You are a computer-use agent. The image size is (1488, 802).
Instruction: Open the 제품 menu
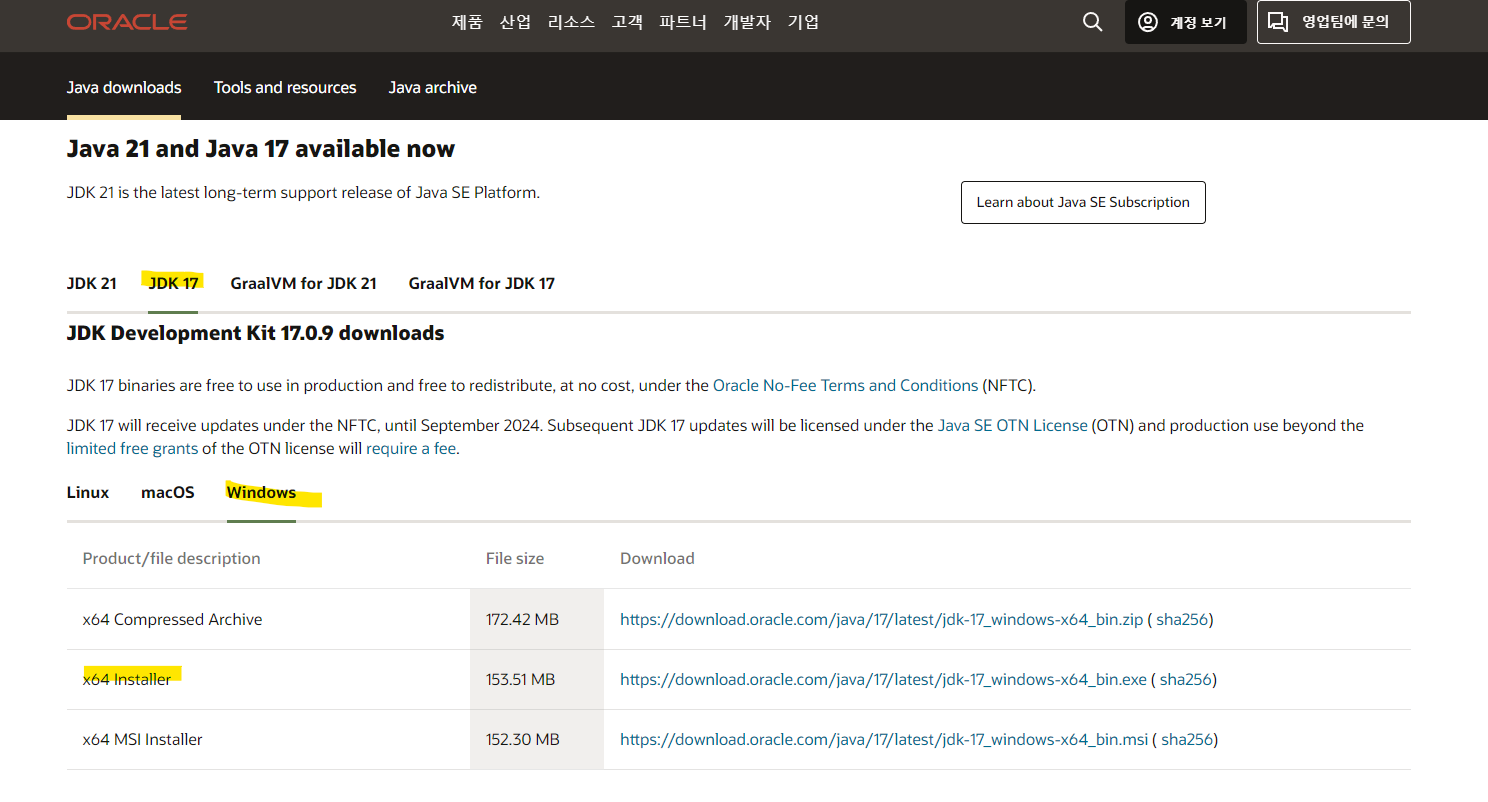pyautogui.click(x=468, y=22)
